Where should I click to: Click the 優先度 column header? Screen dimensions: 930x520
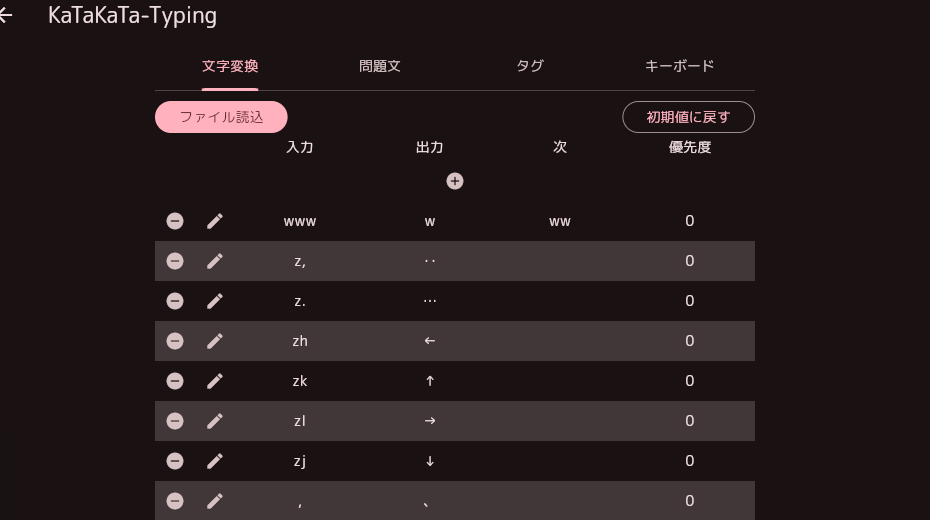click(x=690, y=147)
